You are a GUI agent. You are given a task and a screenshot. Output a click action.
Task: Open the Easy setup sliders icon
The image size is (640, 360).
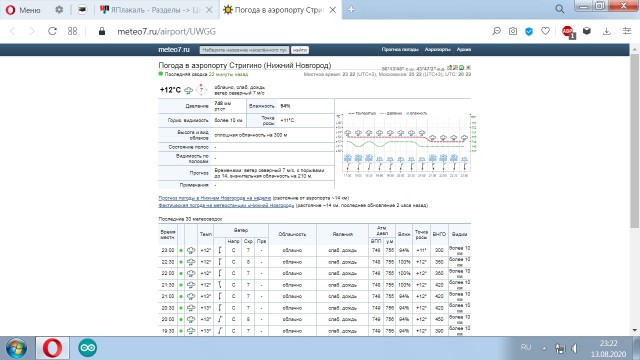pyautogui.click(x=627, y=31)
